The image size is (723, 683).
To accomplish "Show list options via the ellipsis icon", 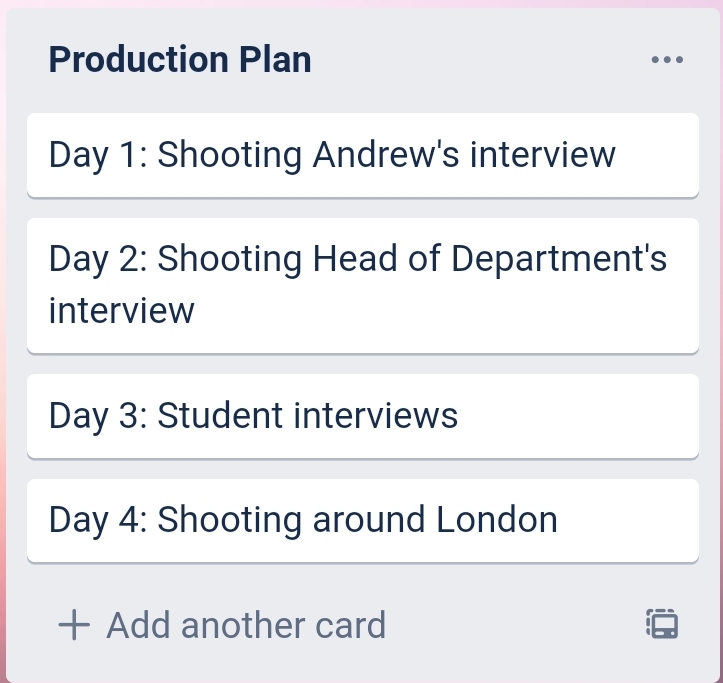I will coord(667,60).
